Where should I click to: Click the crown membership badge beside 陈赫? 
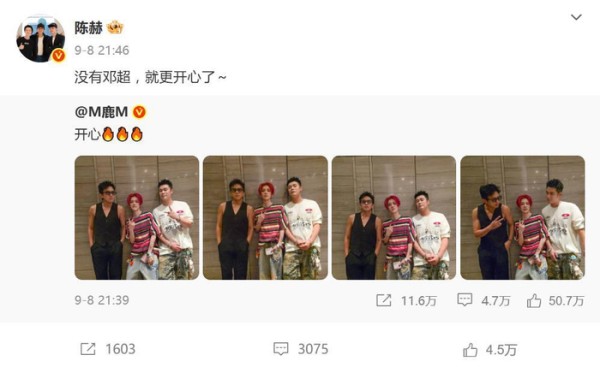click(x=115, y=28)
